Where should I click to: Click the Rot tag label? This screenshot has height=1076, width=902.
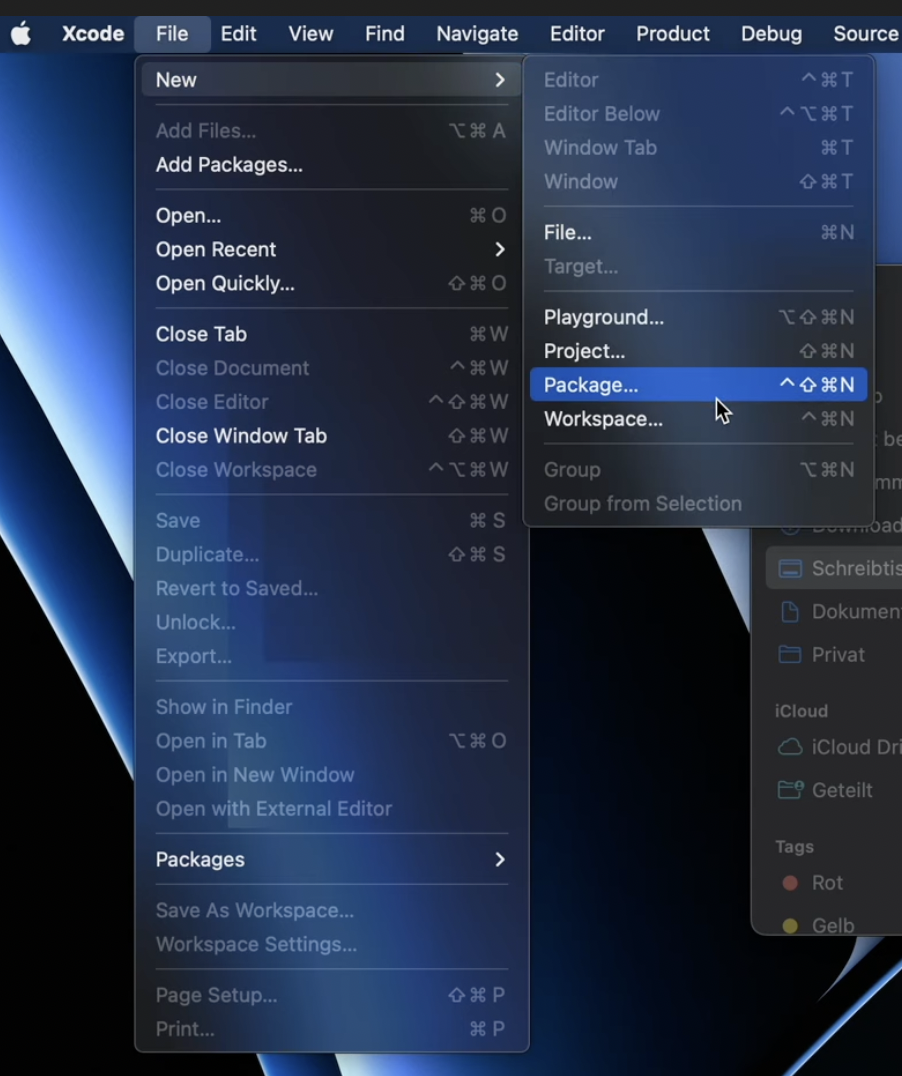point(827,882)
